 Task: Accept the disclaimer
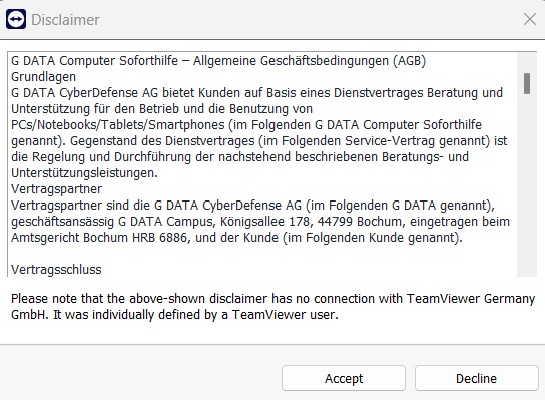click(x=344, y=378)
